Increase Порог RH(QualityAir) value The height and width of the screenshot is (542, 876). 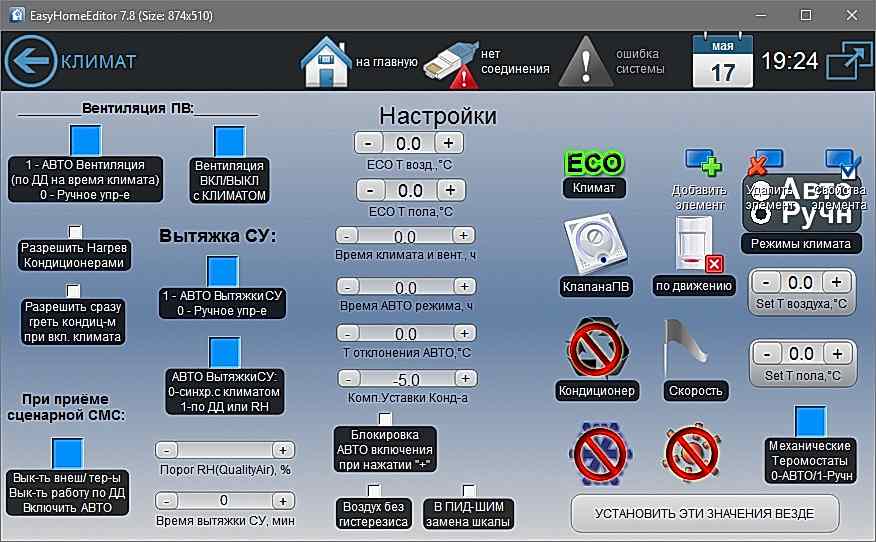click(283, 450)
